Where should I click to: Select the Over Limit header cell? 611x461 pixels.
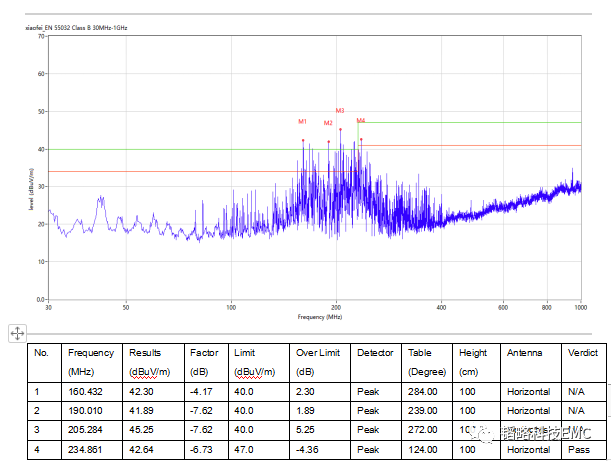coord(320,361)
